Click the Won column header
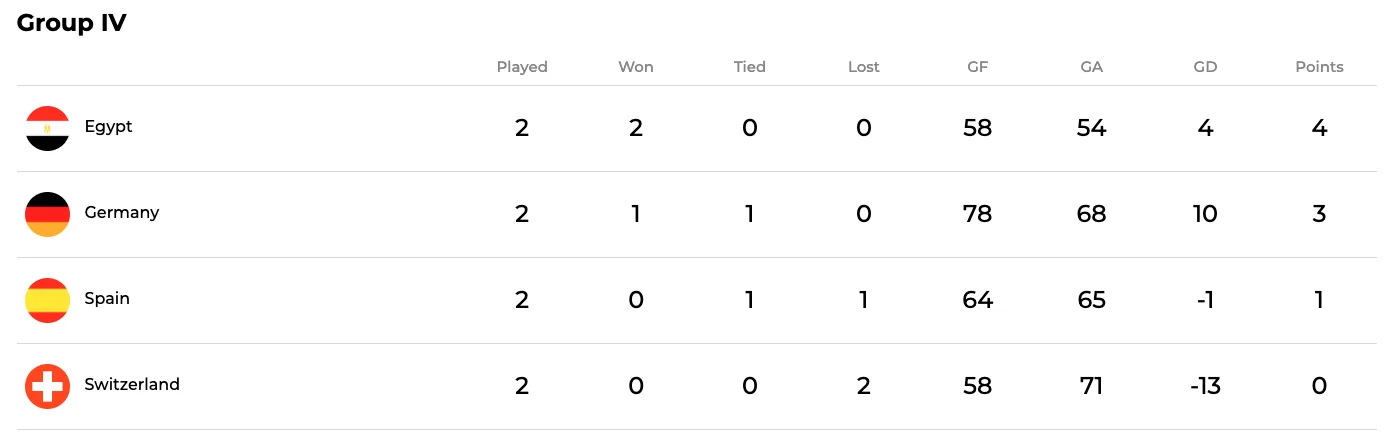The height and width of the screenshot is (438, 1387). tap(636, 67)
